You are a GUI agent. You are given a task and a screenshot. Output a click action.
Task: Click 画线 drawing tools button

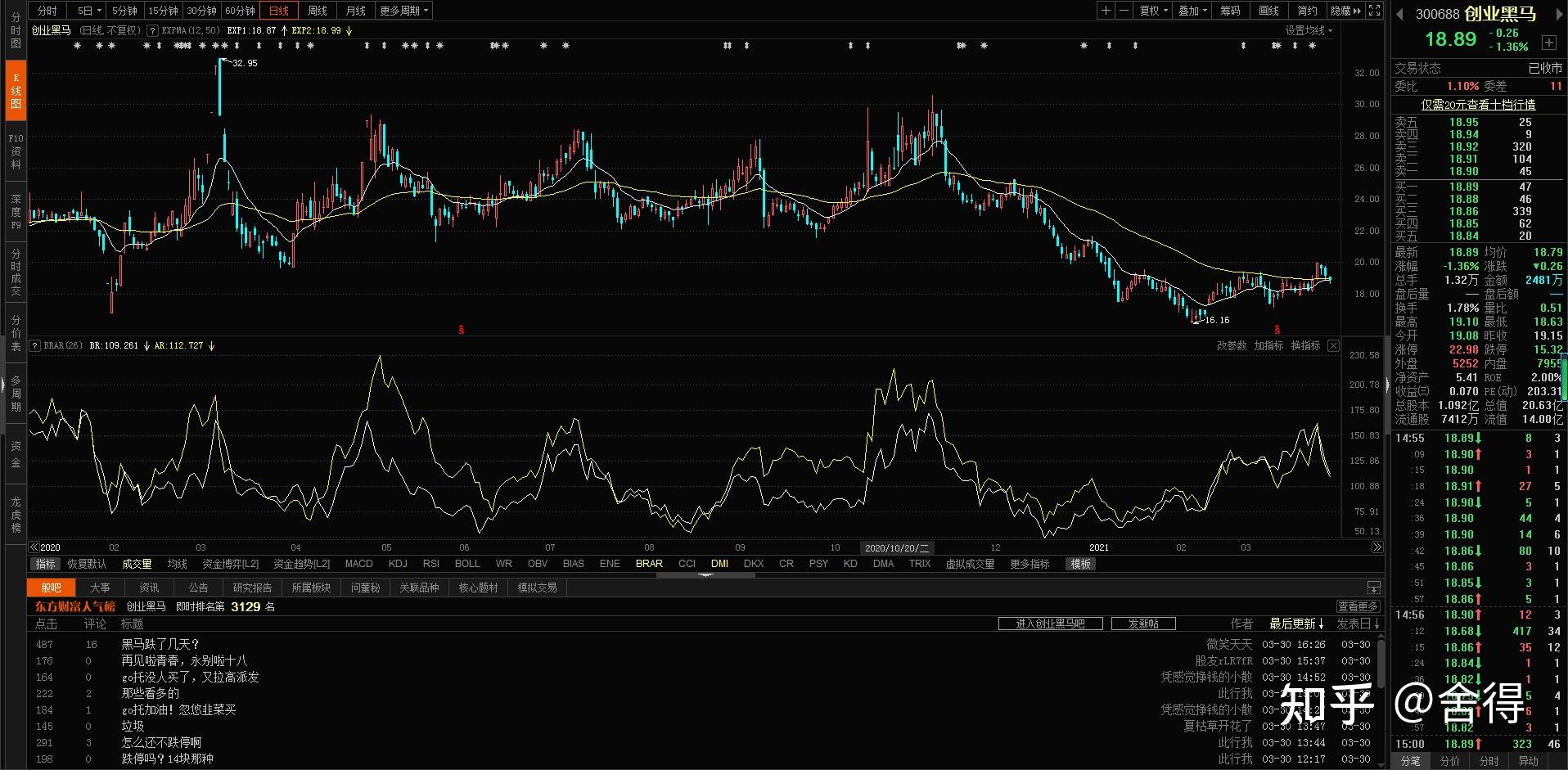1268,11
